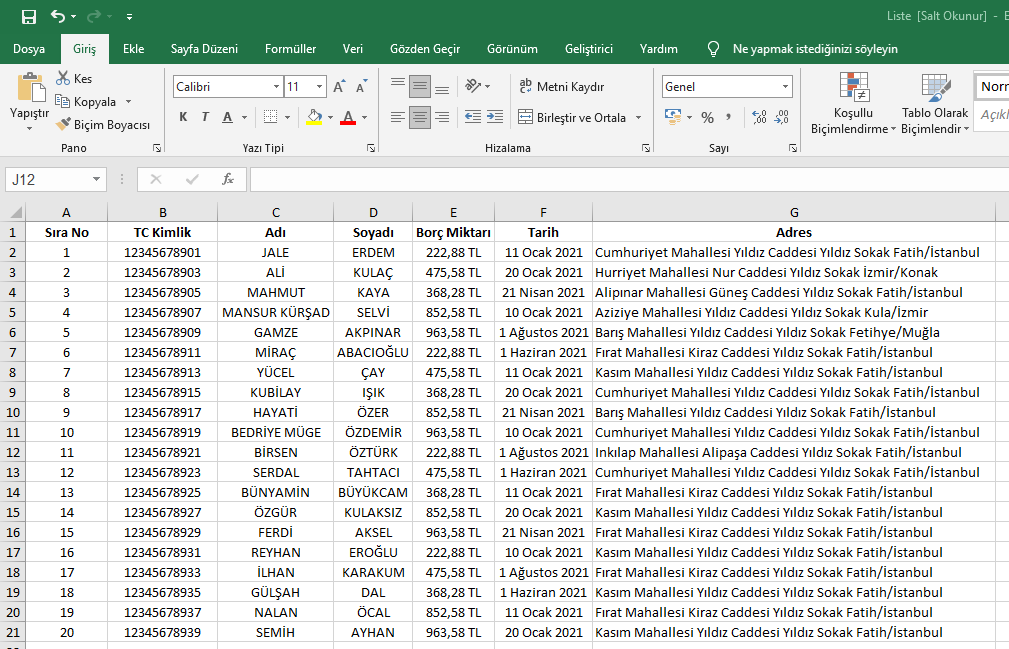This screenshot has height=649, width=1009.
Task: Open the Dosya menu tab
Action: coord(29,49)
